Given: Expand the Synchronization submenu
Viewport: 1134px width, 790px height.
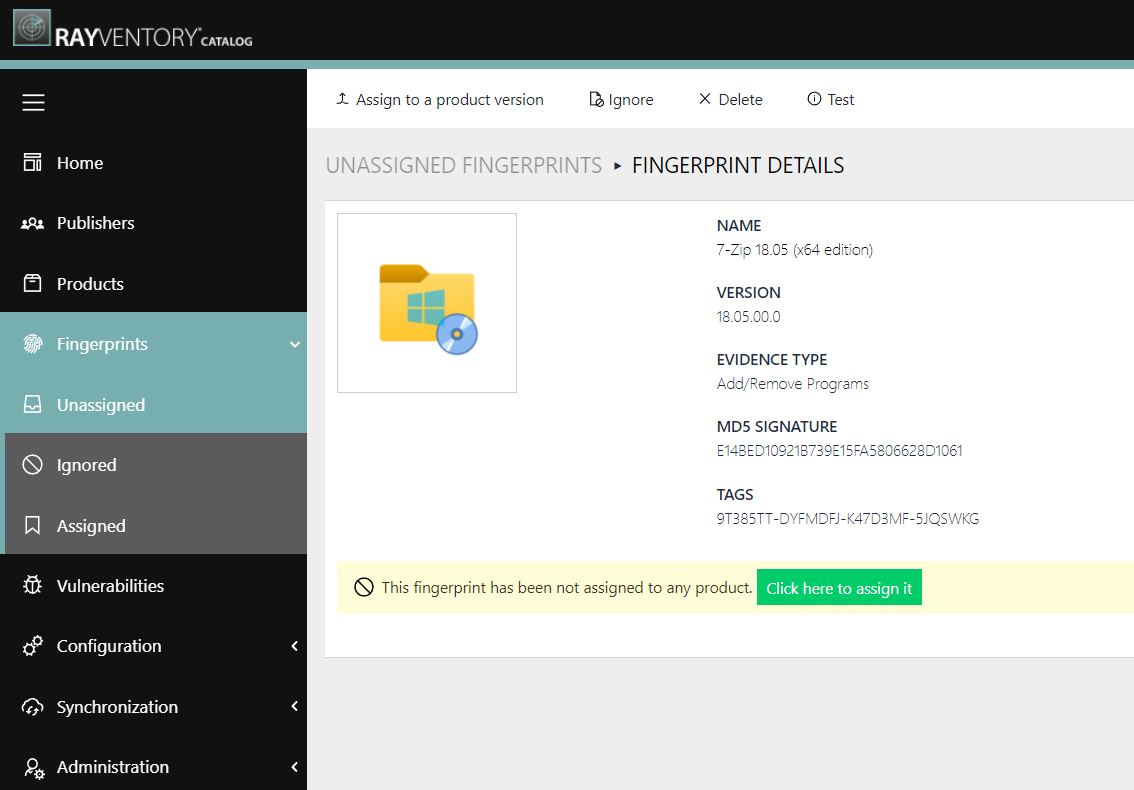Looking at the screenshot, I should pos(293,706).
